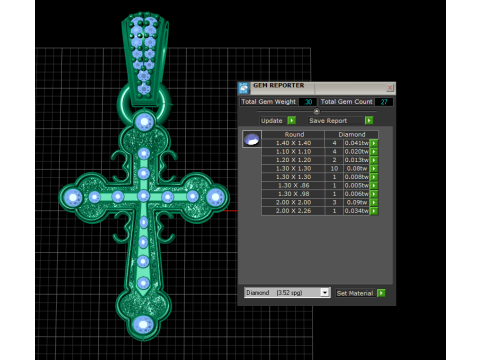
Task: Select the round gem thumbnail in the report
Action: pyautogui.click(x=252, y=139)
